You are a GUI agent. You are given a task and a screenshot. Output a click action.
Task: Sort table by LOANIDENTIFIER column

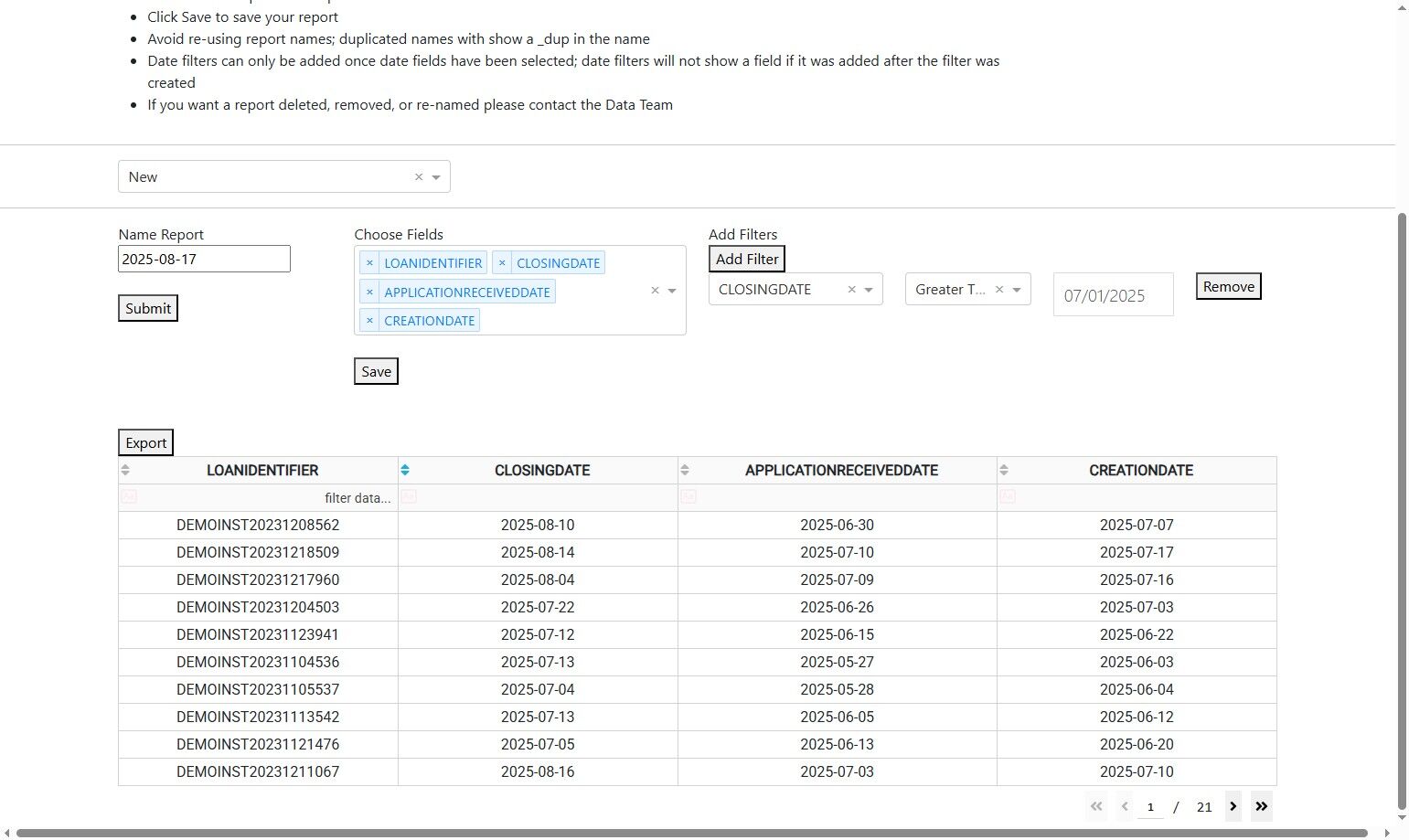coord(125,470)
